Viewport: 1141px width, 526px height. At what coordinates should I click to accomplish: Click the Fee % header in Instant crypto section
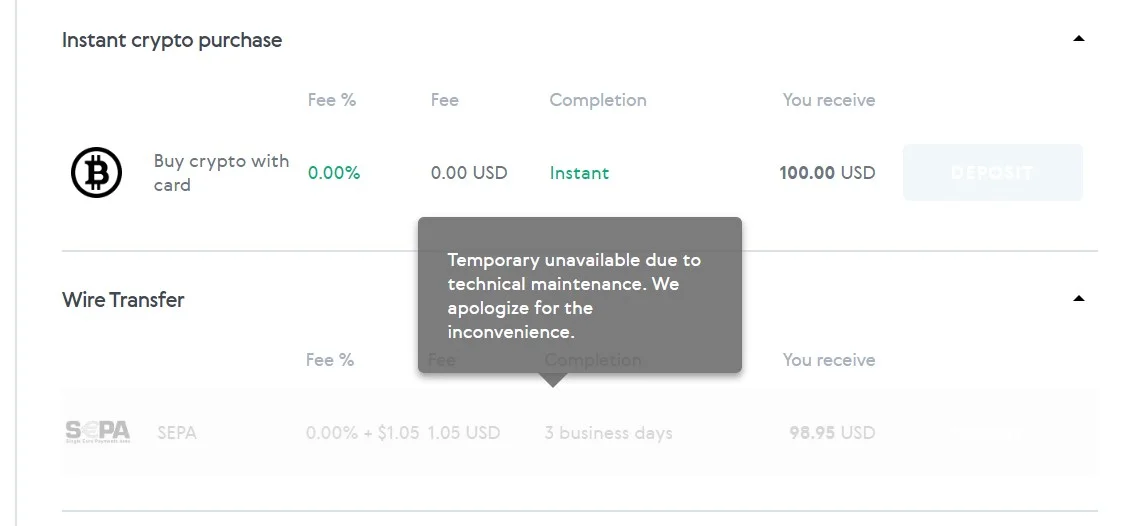(x=332, y=100)
